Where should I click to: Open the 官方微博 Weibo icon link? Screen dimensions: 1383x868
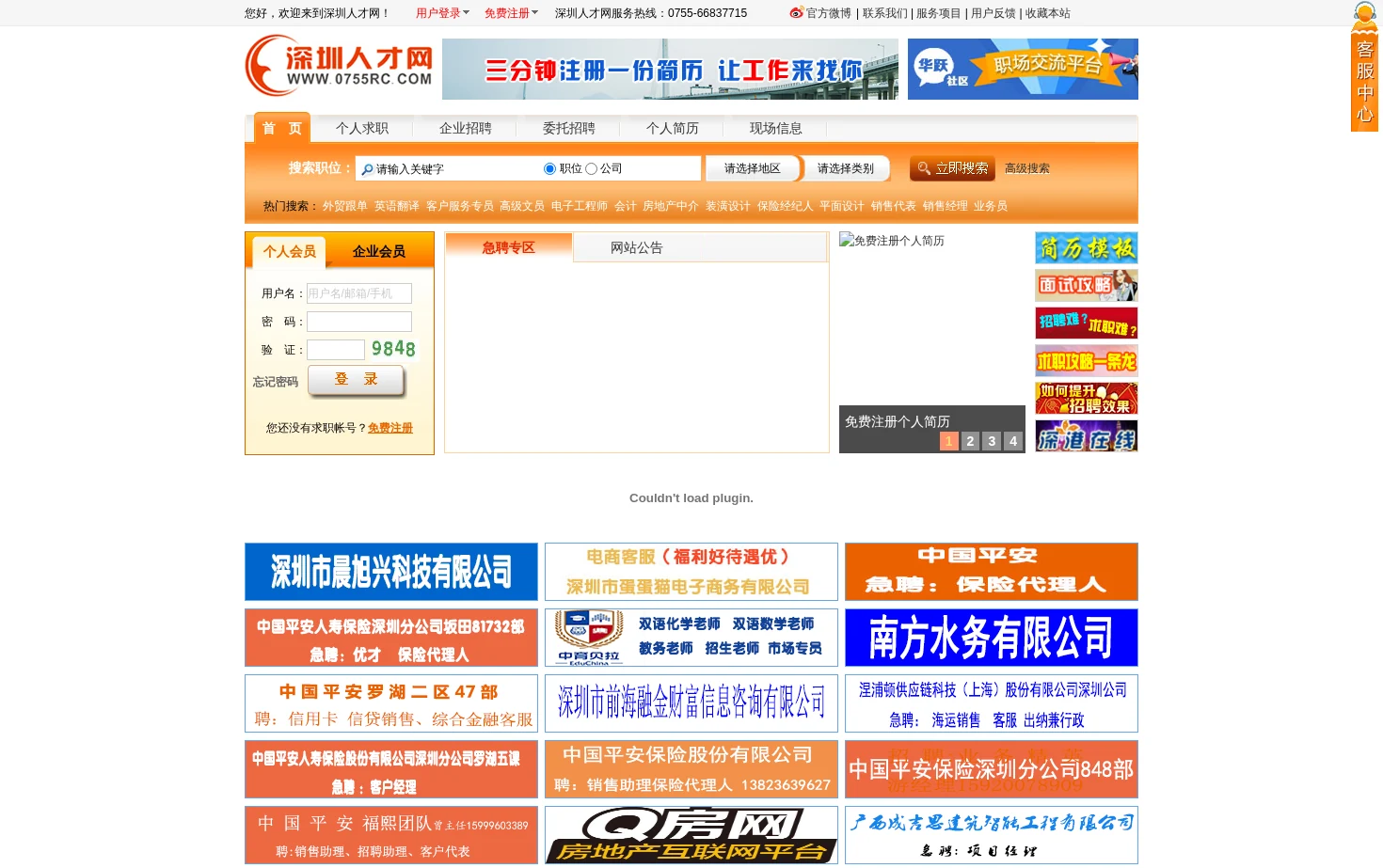(797, 13)
